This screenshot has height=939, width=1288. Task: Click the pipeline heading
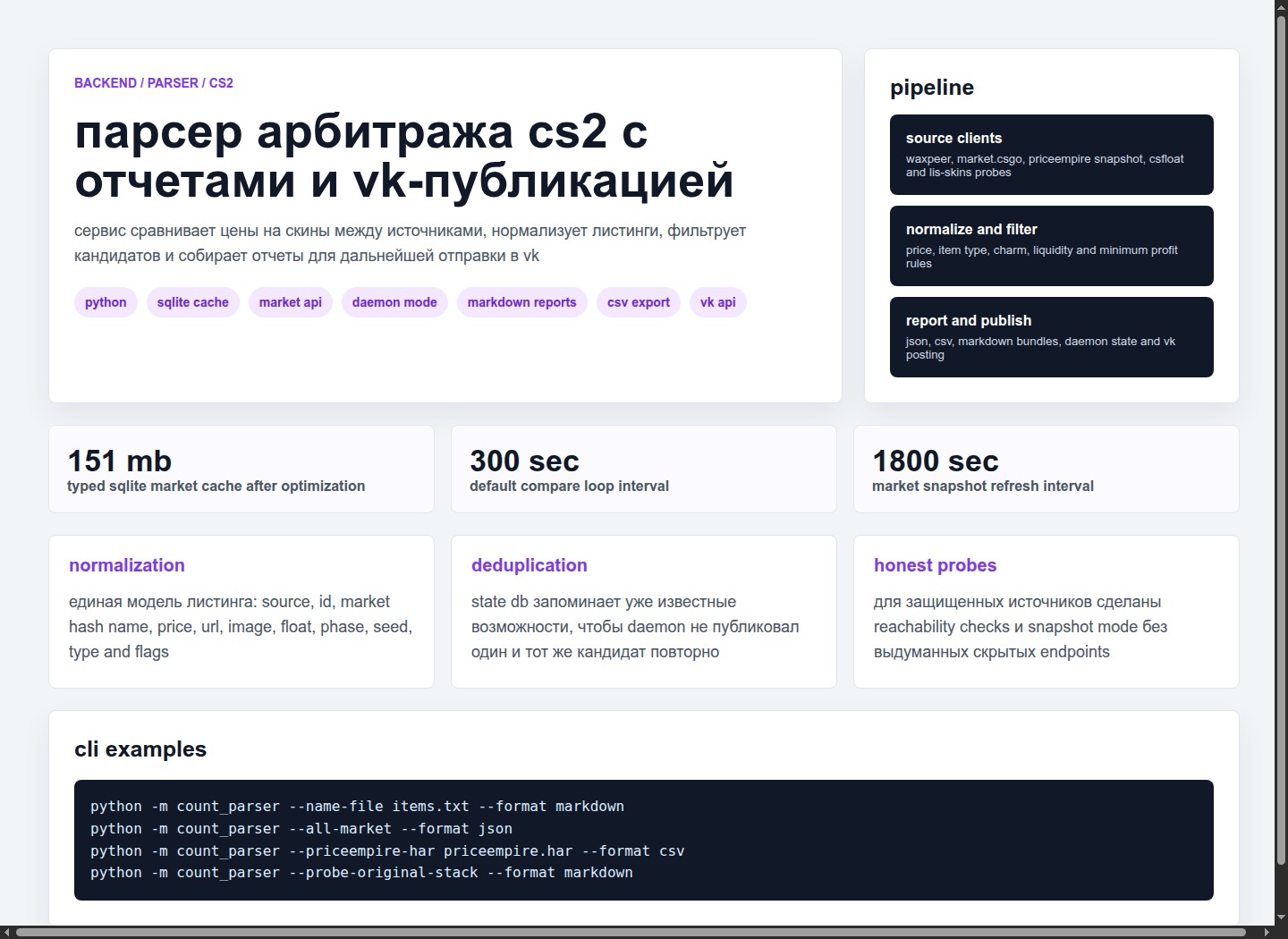(932, 88)
